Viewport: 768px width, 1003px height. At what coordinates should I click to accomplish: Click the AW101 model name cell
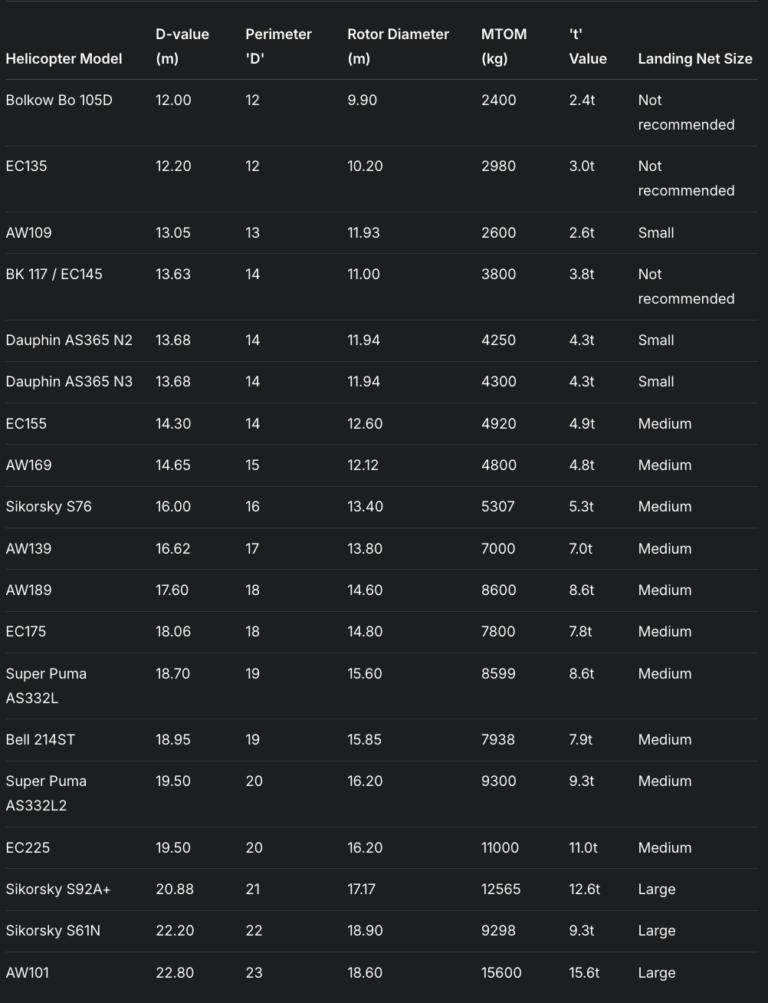pyautogui.click(x=28, y=972)
